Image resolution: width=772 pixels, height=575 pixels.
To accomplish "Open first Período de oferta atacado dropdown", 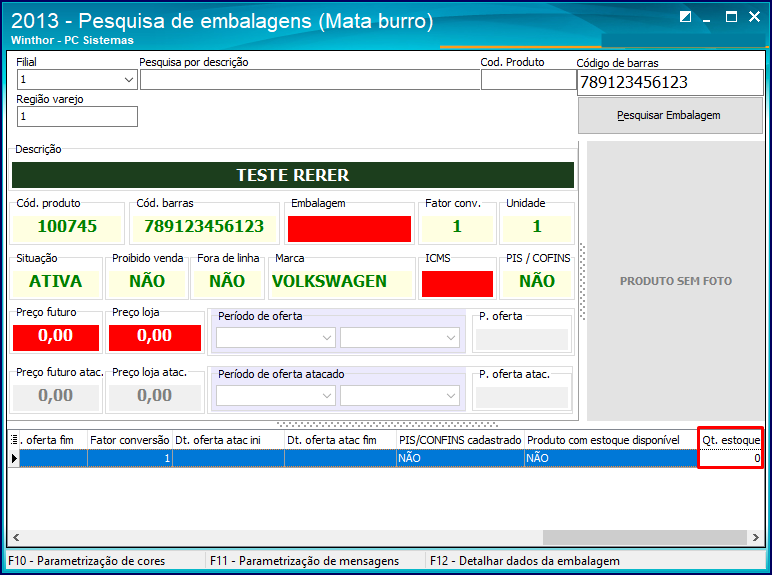I will [326, 396].
